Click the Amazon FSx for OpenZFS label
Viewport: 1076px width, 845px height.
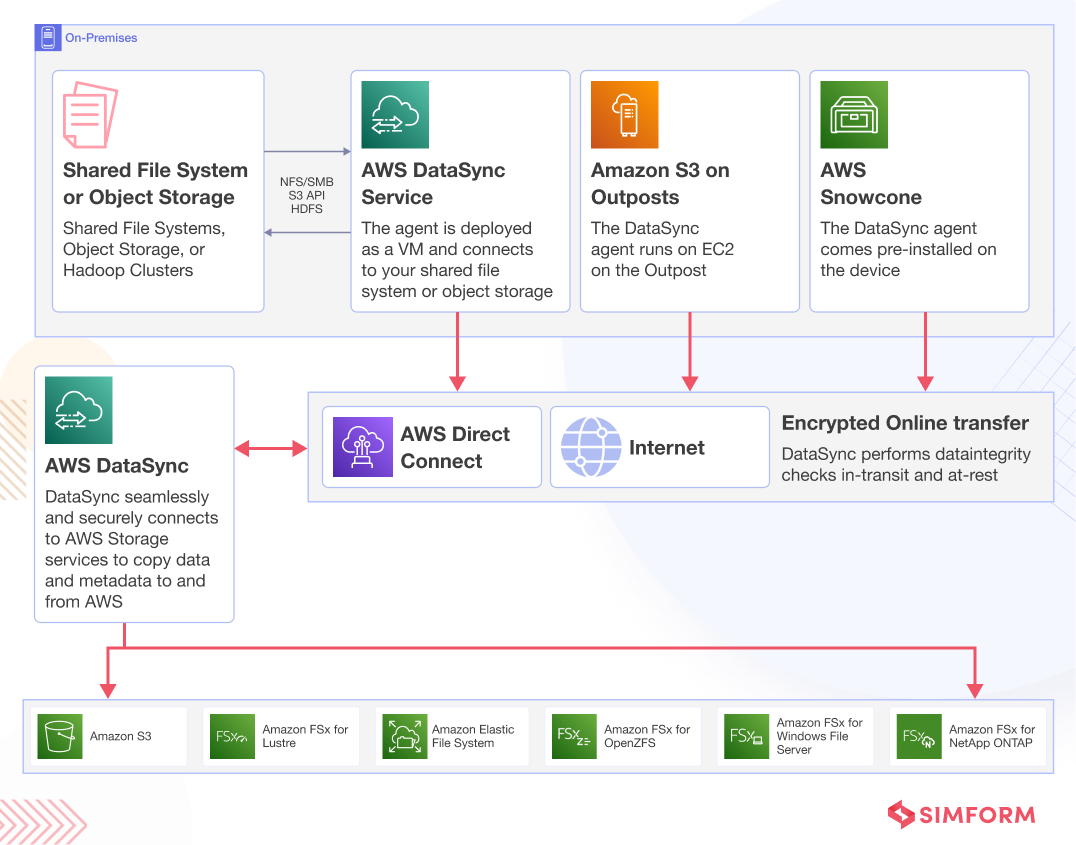[647, 737]
